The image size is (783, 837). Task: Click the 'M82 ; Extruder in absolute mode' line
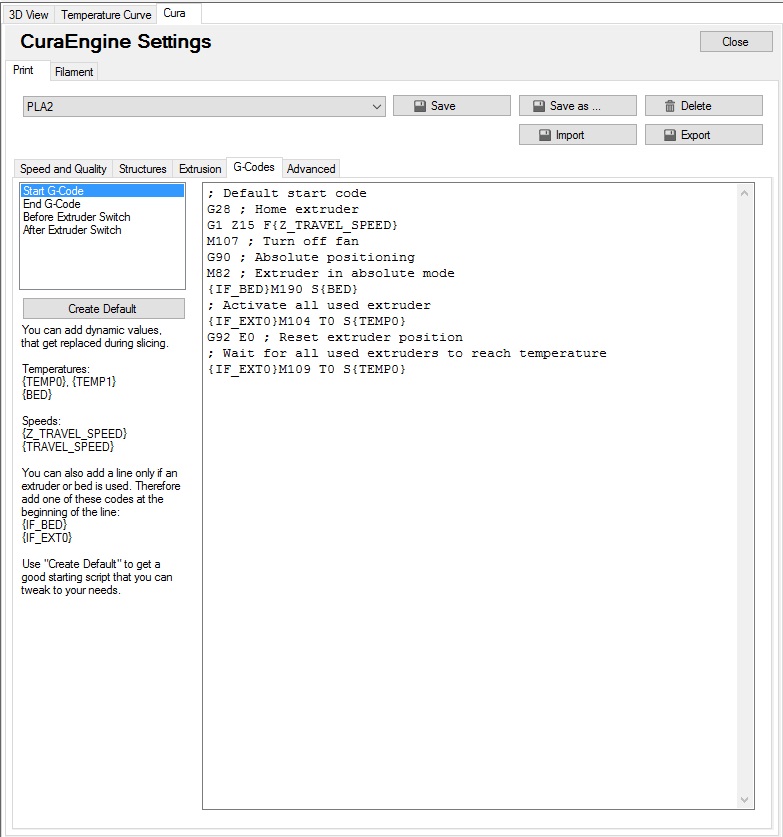tap(330, 273)
